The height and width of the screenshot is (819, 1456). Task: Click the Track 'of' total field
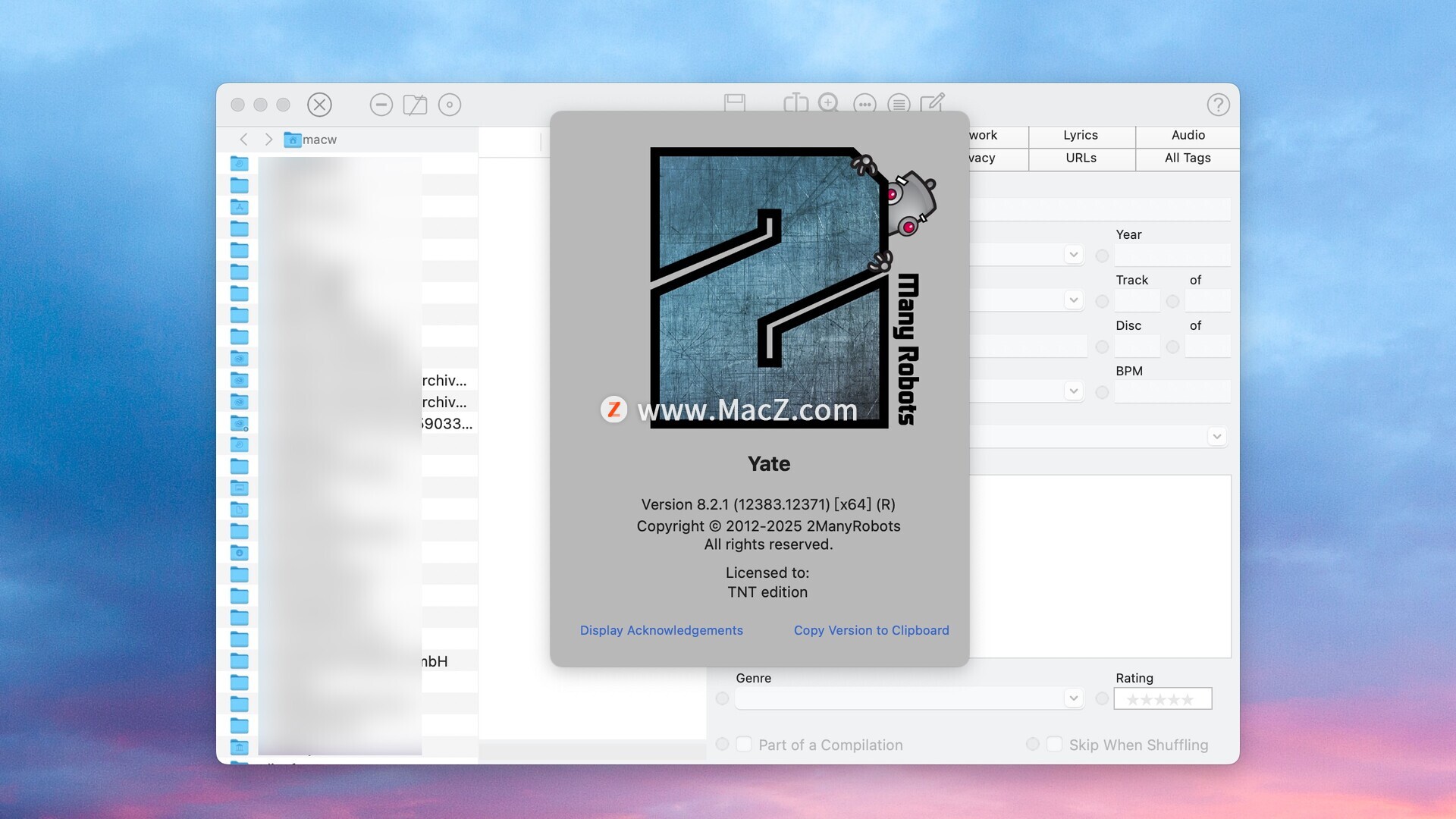point(1208,301)
